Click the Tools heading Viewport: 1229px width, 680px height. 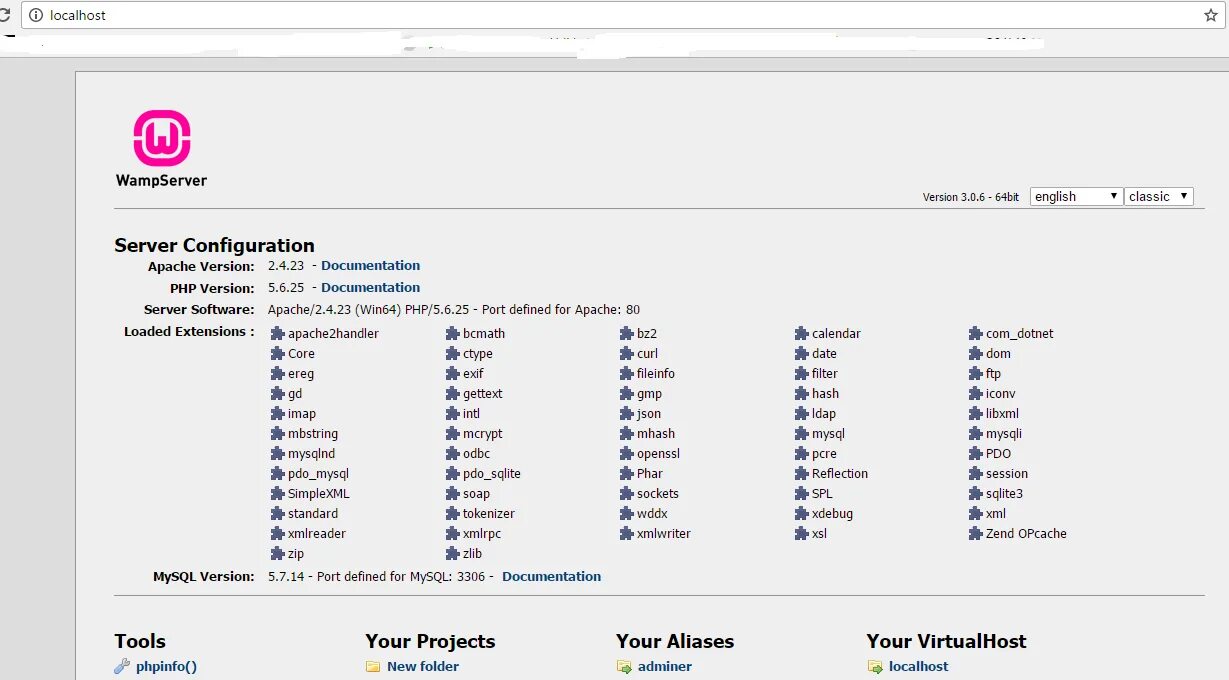tap(140, 641)
